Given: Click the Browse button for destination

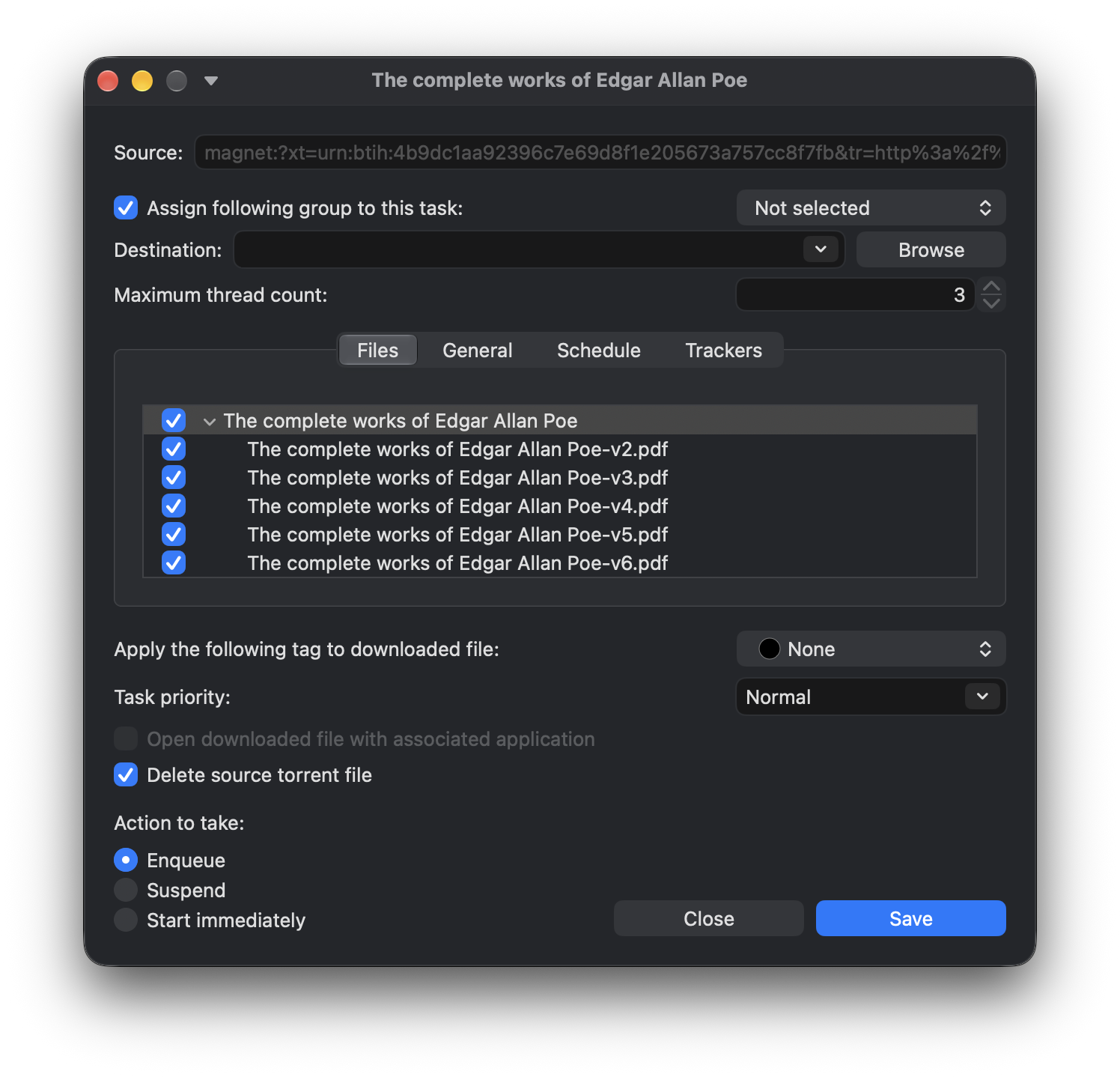Looking at the screenshot, I should pyautogui.click(x=931, y=249).
